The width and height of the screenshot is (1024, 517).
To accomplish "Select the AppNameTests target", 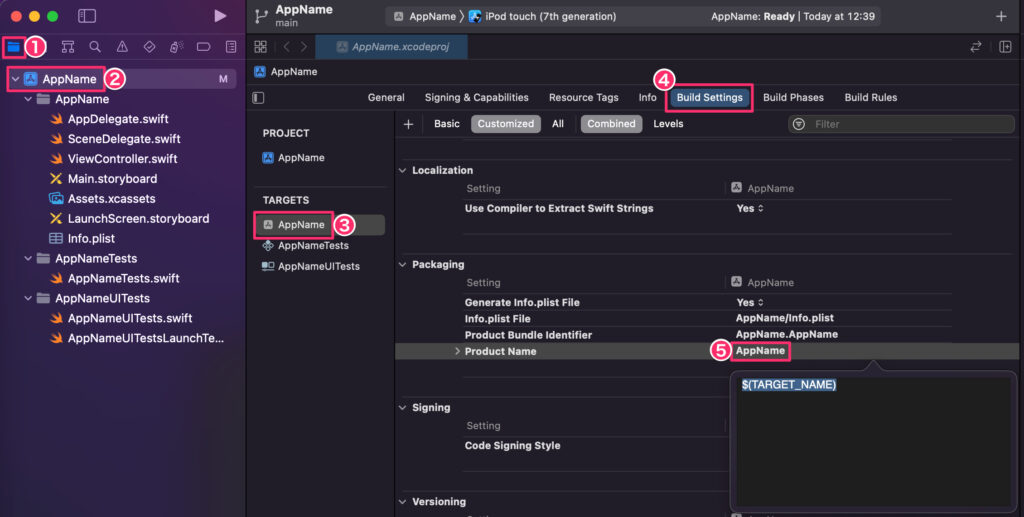I will [313, 246].
